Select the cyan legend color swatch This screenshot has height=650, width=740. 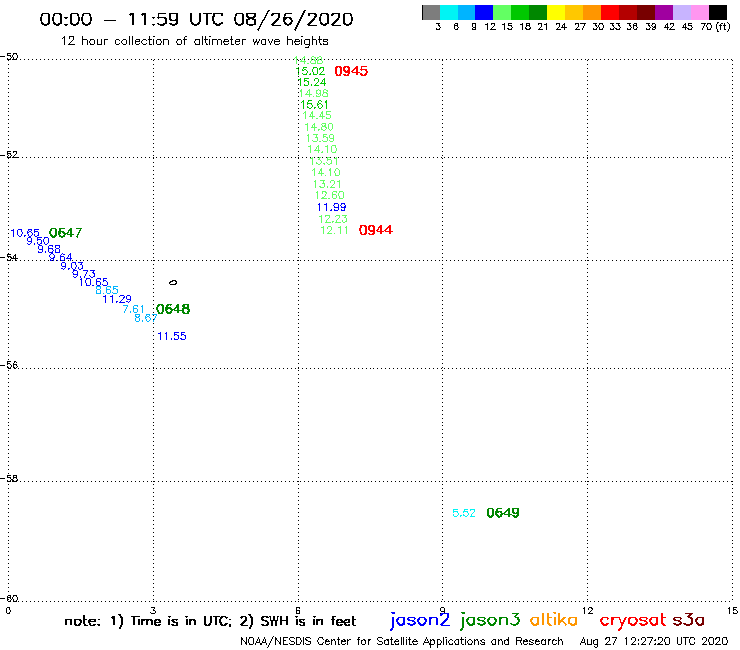point(449,12)
